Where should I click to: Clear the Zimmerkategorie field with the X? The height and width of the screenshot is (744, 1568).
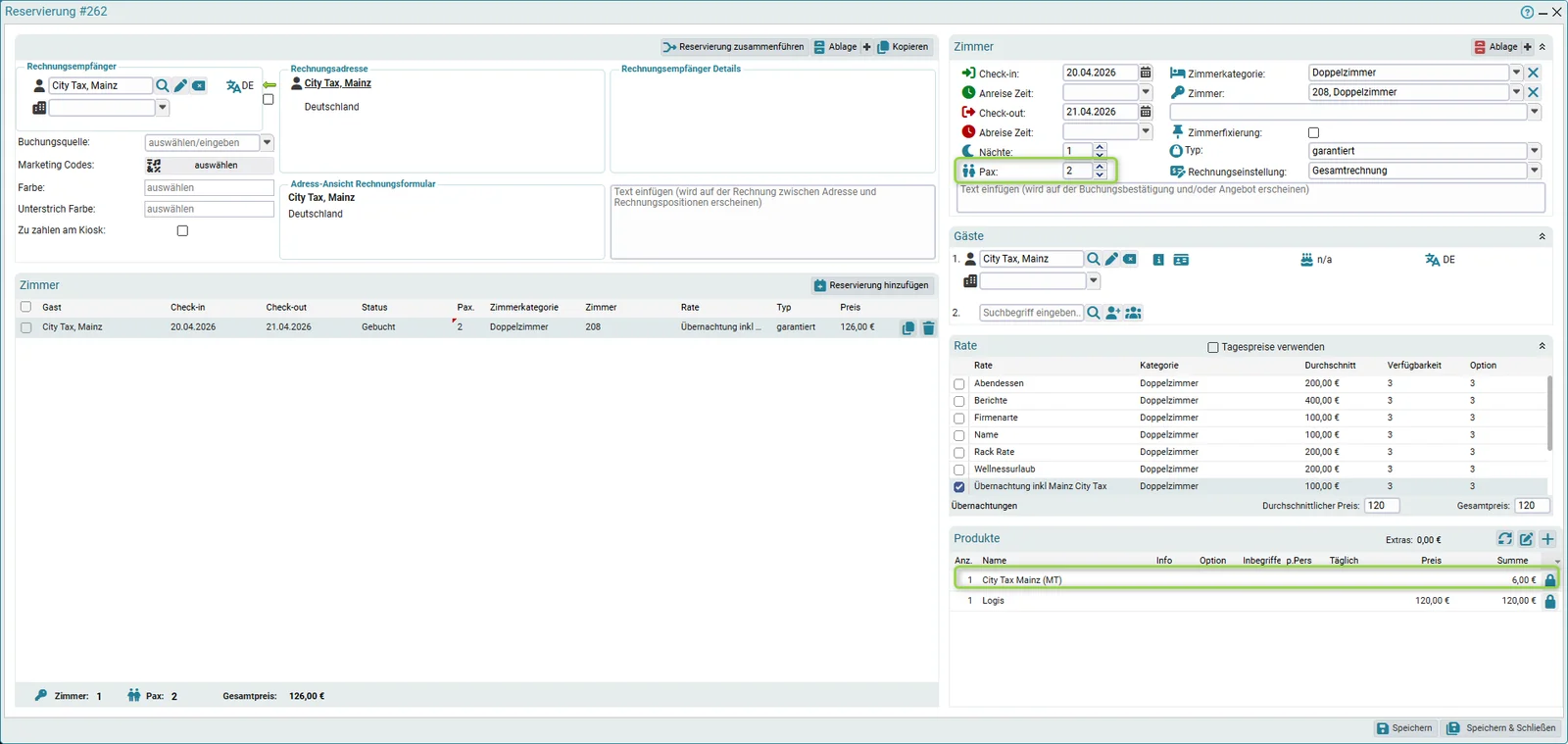point(1534,73)
